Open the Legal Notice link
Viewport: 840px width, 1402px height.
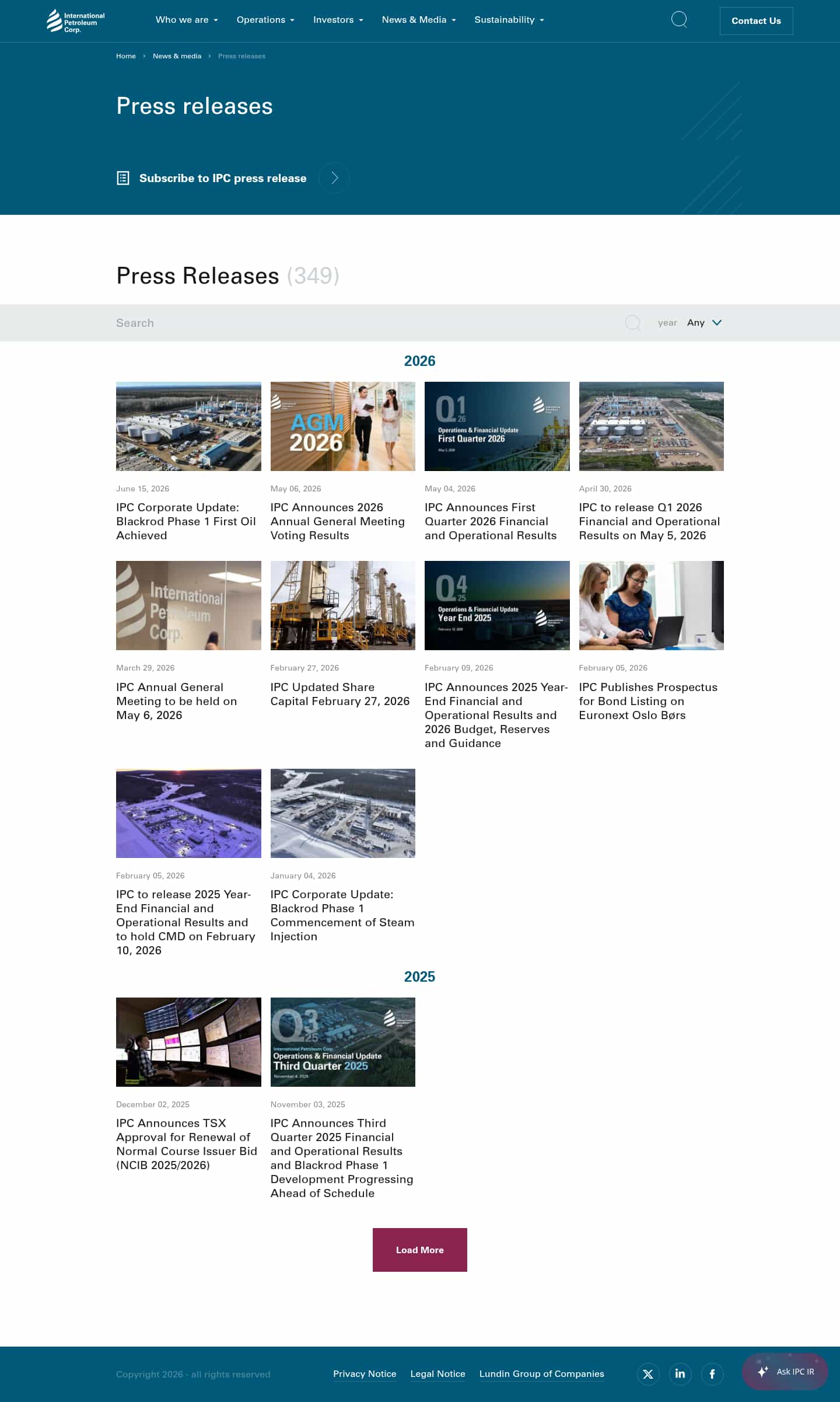point(437,1374)
